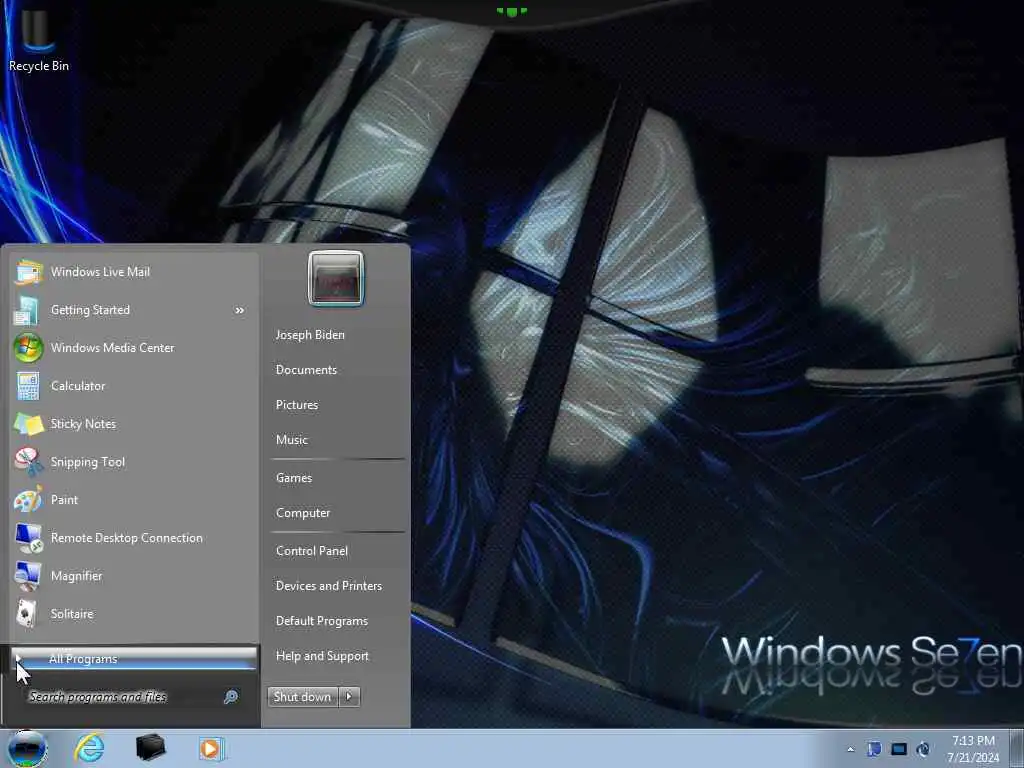Screen dimensions: 1024x768
Task: Open the Snipping Tool scissors icon
Action: tap(28, 462)
